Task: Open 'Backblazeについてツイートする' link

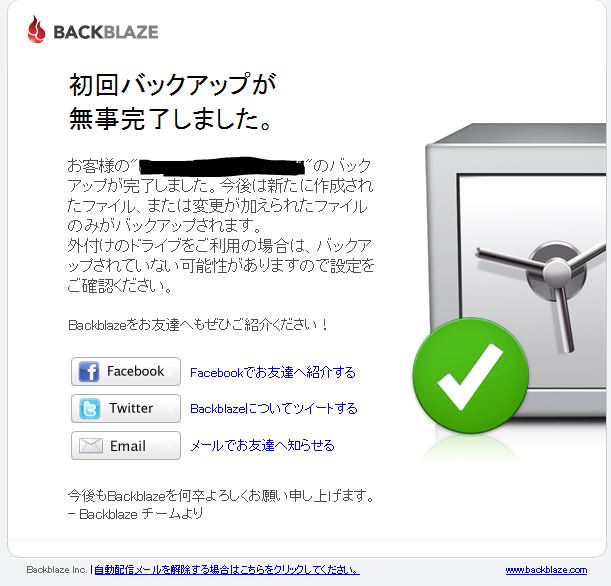Action: (274, 409)
